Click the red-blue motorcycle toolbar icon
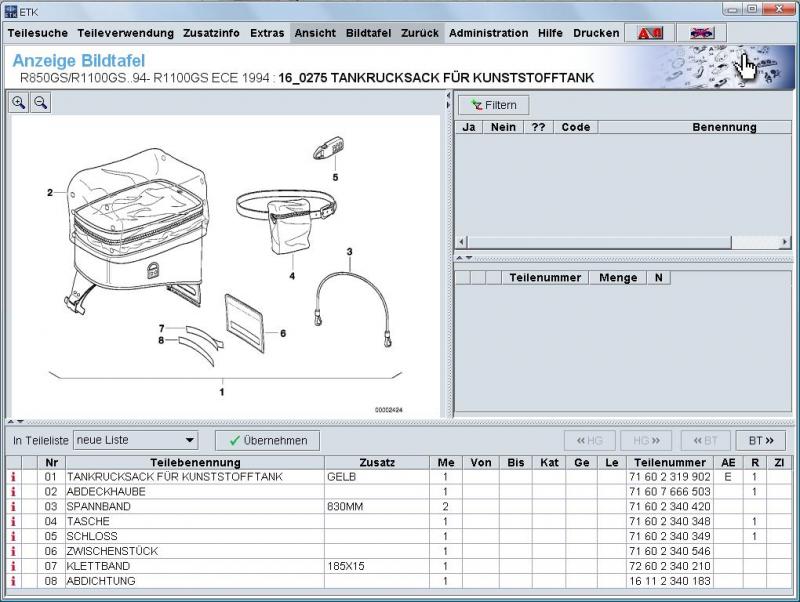Image resolution: width=800 pixels, height=602 pixels. coord(702,33)
